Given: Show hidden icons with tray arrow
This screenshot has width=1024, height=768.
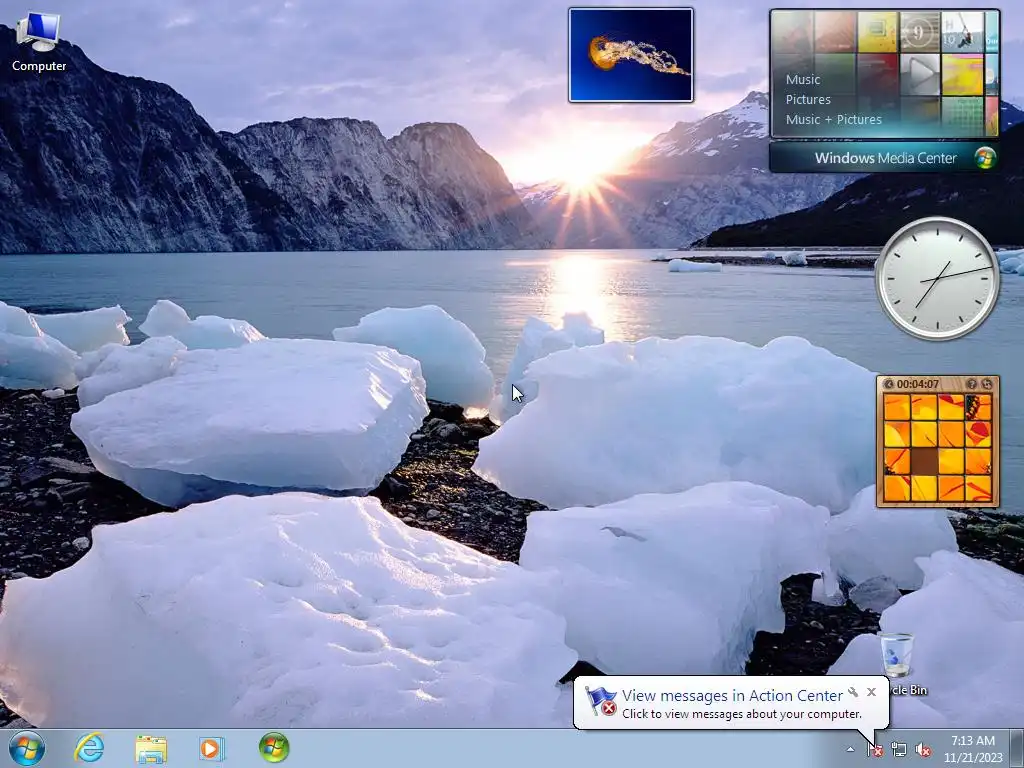Looking at the screenshot, I should [850, 750].
